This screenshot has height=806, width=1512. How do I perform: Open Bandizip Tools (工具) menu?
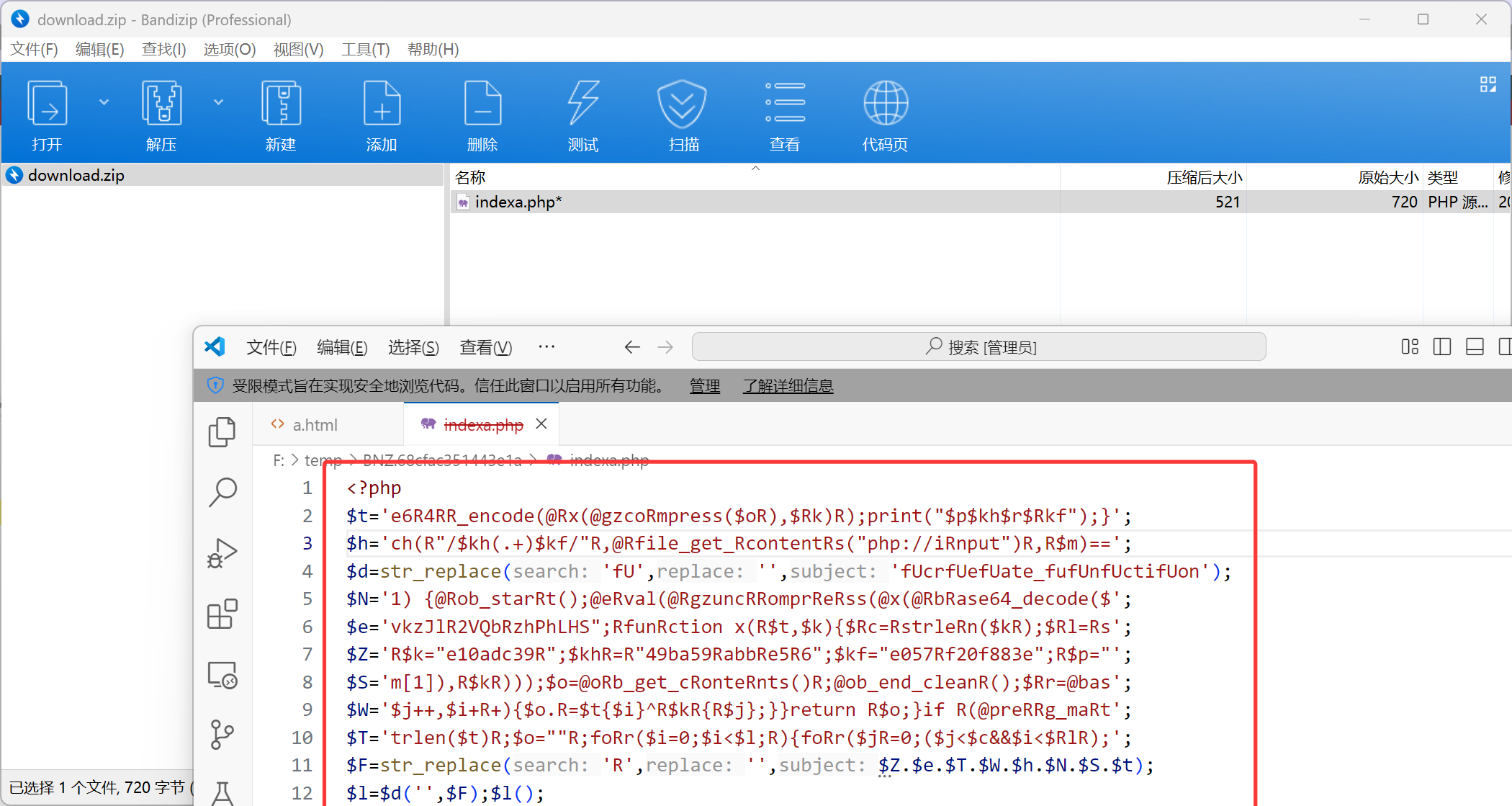pyautogui.click(x=365, y=49)
